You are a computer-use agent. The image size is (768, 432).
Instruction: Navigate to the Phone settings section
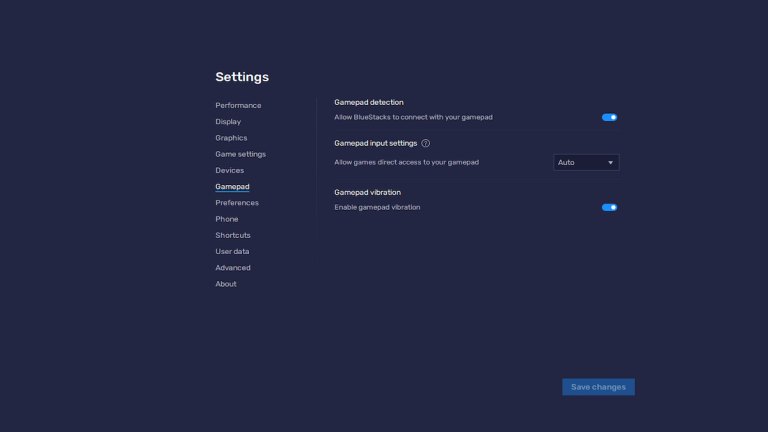point(227,219)
